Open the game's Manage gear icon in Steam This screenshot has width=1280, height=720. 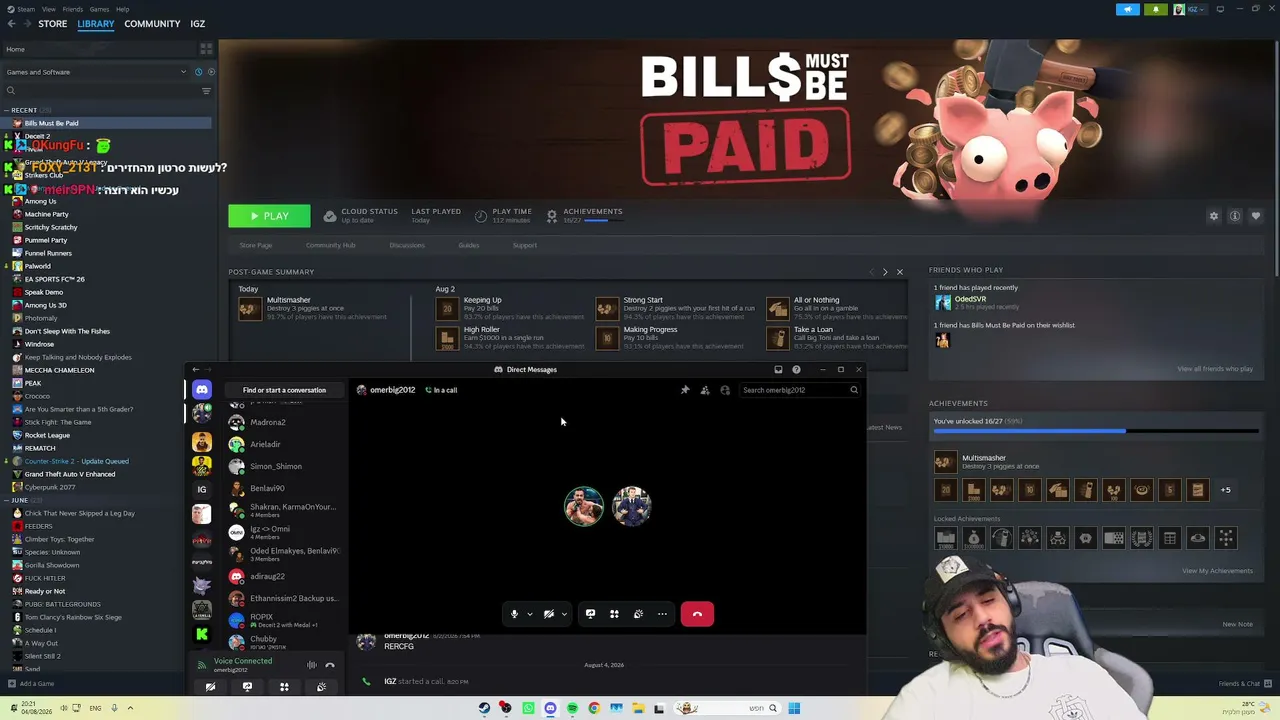1214,216
